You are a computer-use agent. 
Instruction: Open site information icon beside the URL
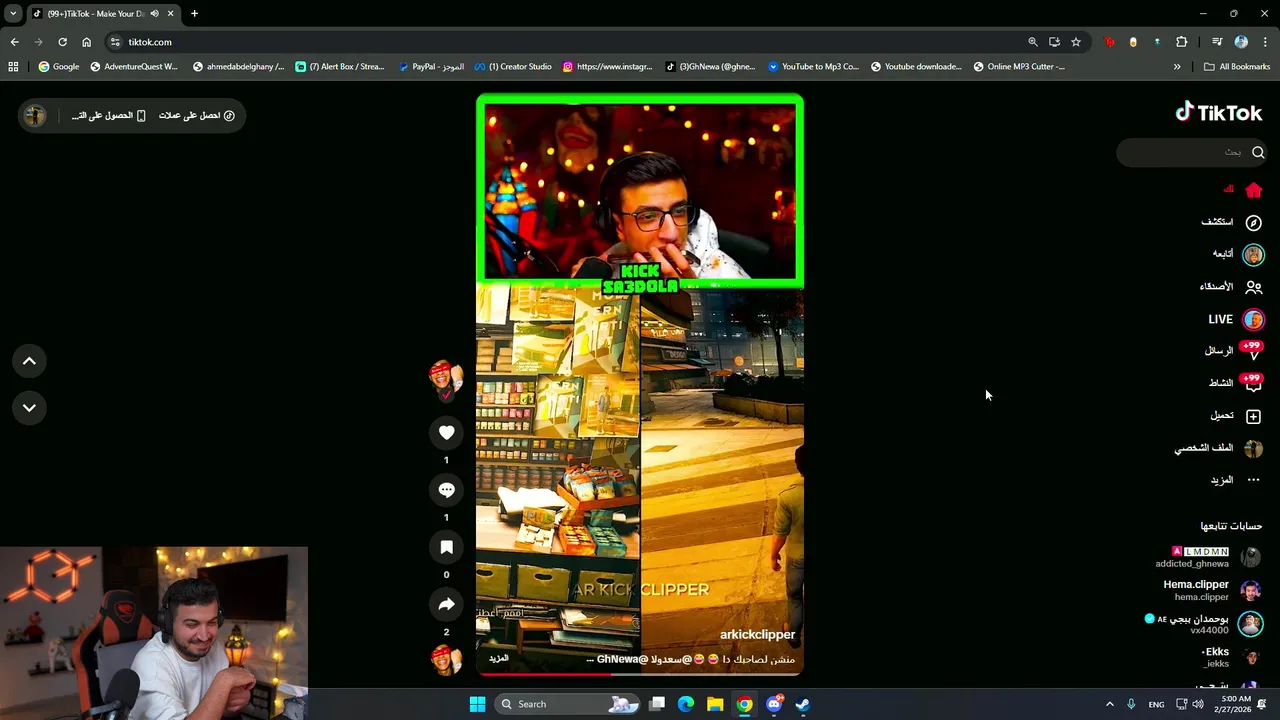[115, 42]
